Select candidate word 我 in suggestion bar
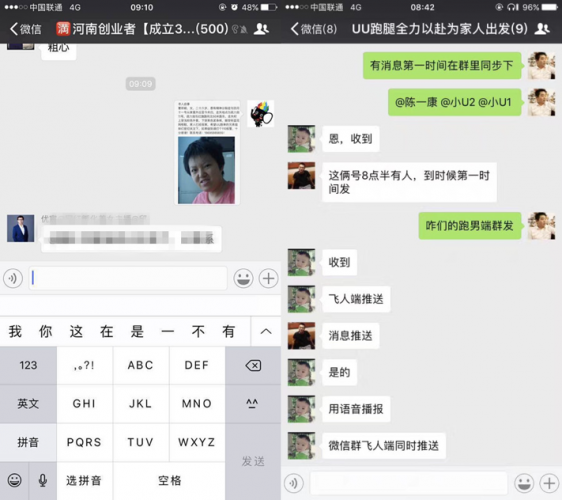Viewport: 562px width, 500px height. (15, 331)
